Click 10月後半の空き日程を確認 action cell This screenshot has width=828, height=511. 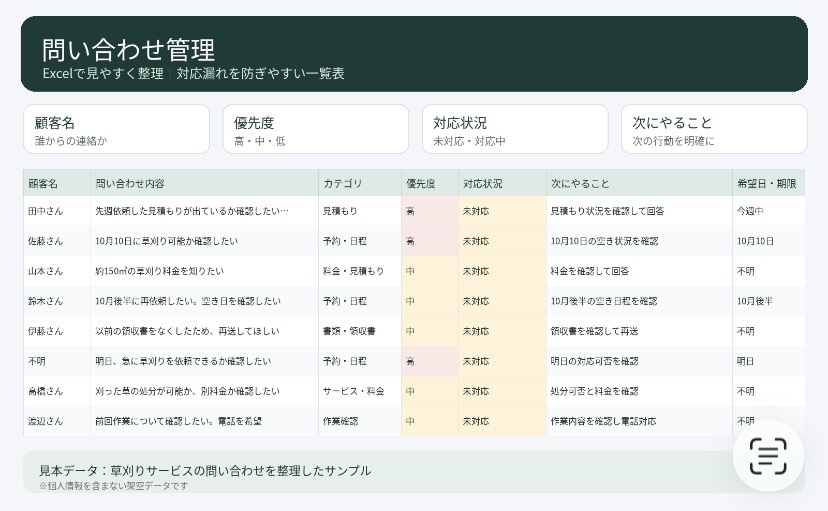click(639, 301)
